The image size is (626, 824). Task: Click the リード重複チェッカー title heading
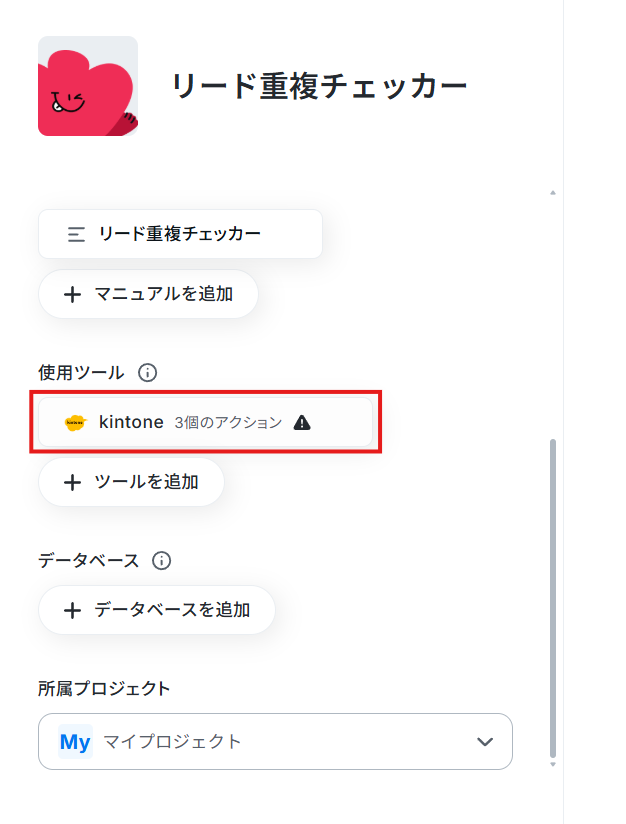(x=320, y=86)
